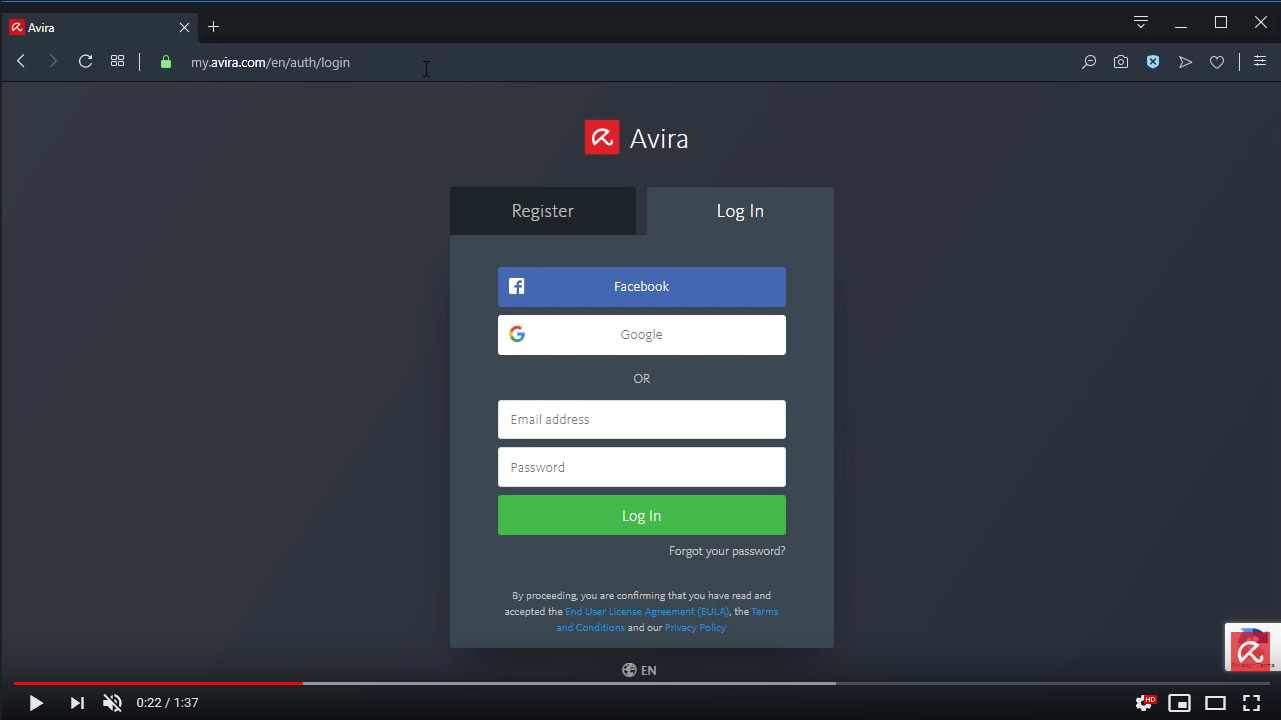Focus the Password field
This screenshot has height=720, width=1281.
point(642,467)
